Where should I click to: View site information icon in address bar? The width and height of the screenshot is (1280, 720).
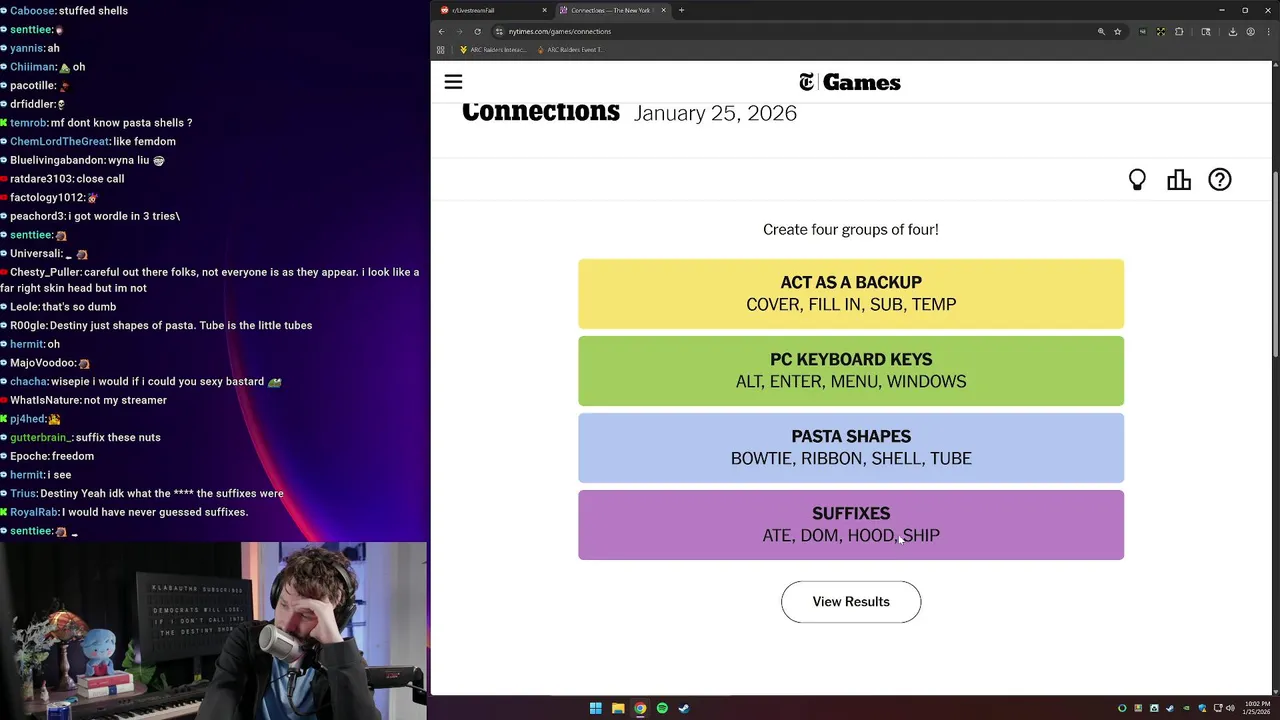click(x=499, y=31)
